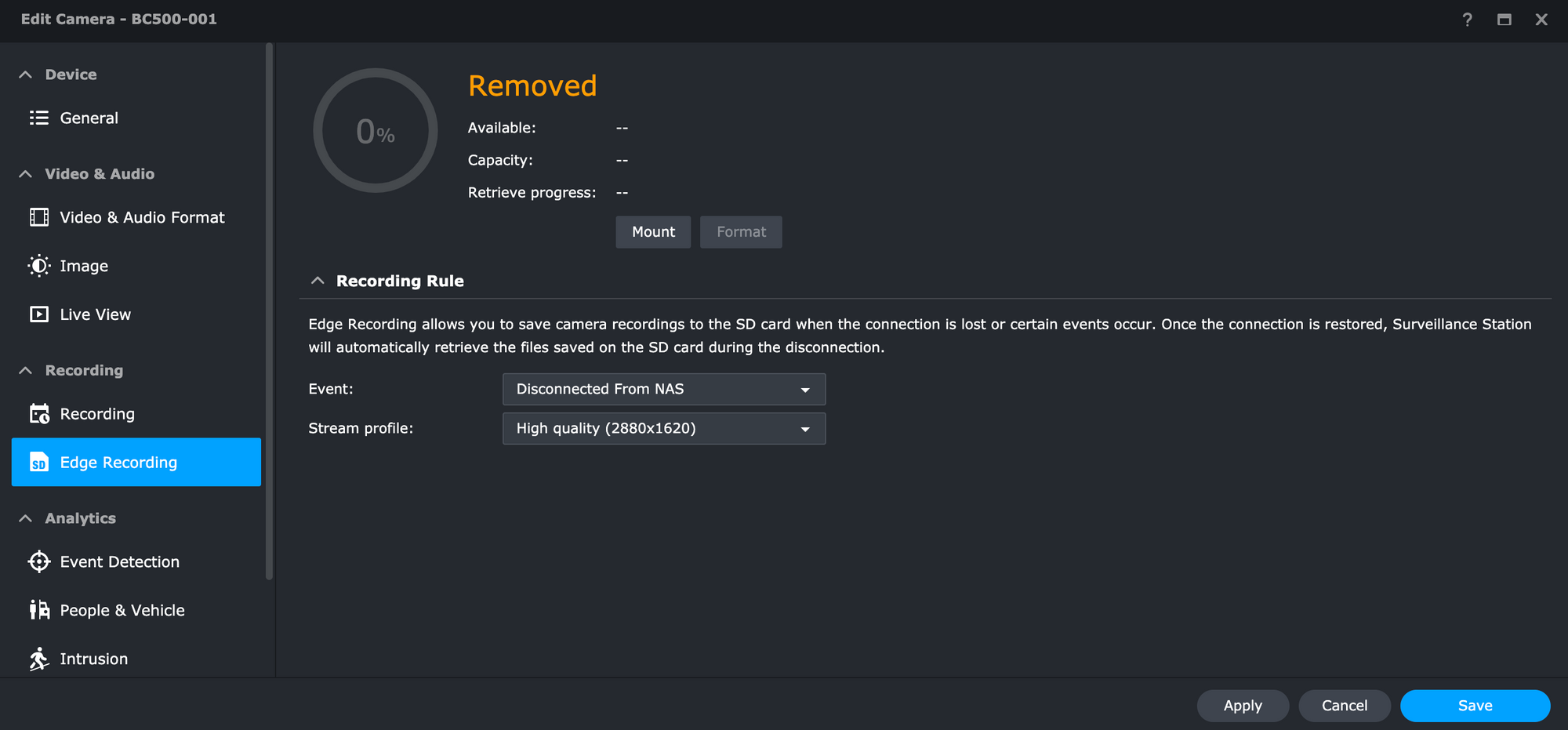The height and width of the screenshot is (730, 1568).
Task: Collapse the Recording Rule section
Action: point(318,281)
